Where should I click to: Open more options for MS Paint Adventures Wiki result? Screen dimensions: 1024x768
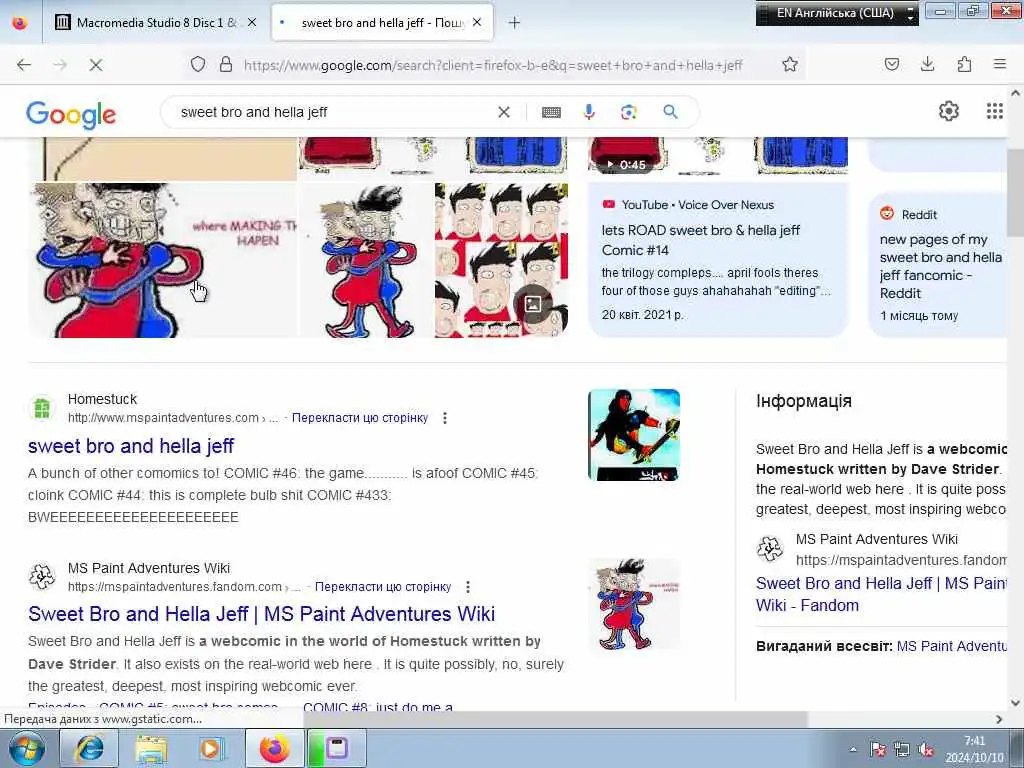(x=468, y=587)
